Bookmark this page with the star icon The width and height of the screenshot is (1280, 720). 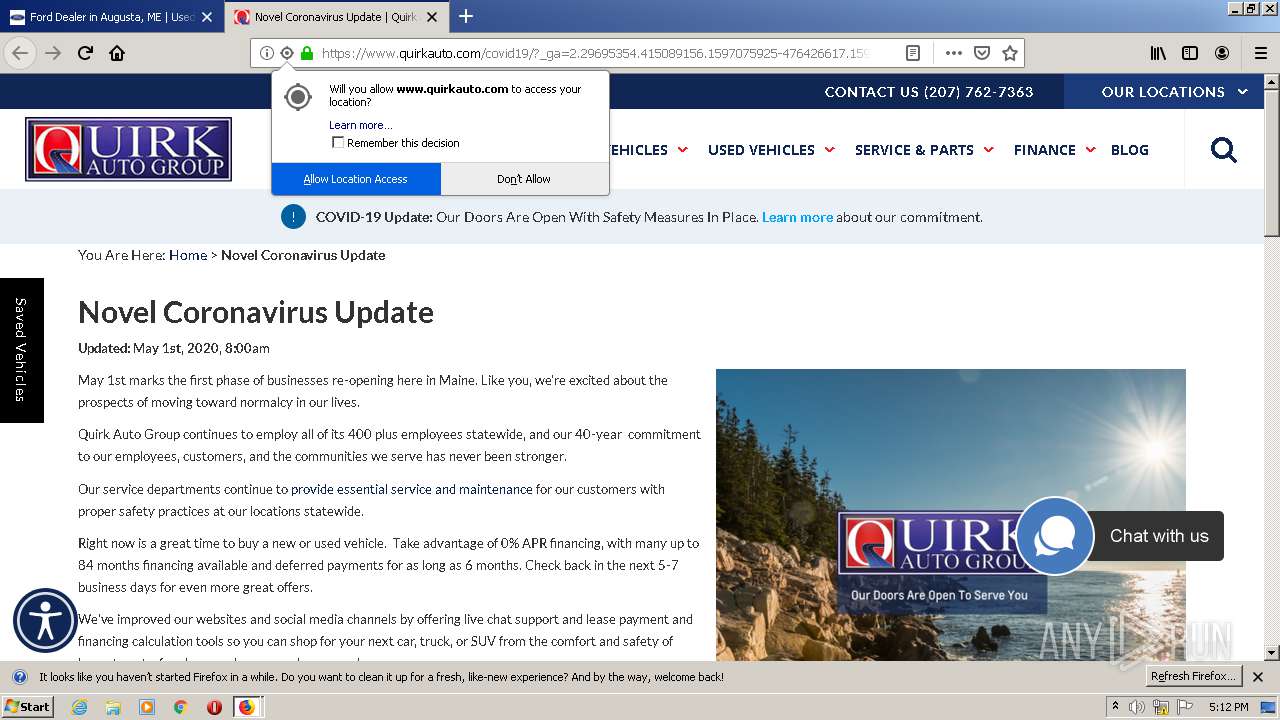click(x=1010, y=53)
